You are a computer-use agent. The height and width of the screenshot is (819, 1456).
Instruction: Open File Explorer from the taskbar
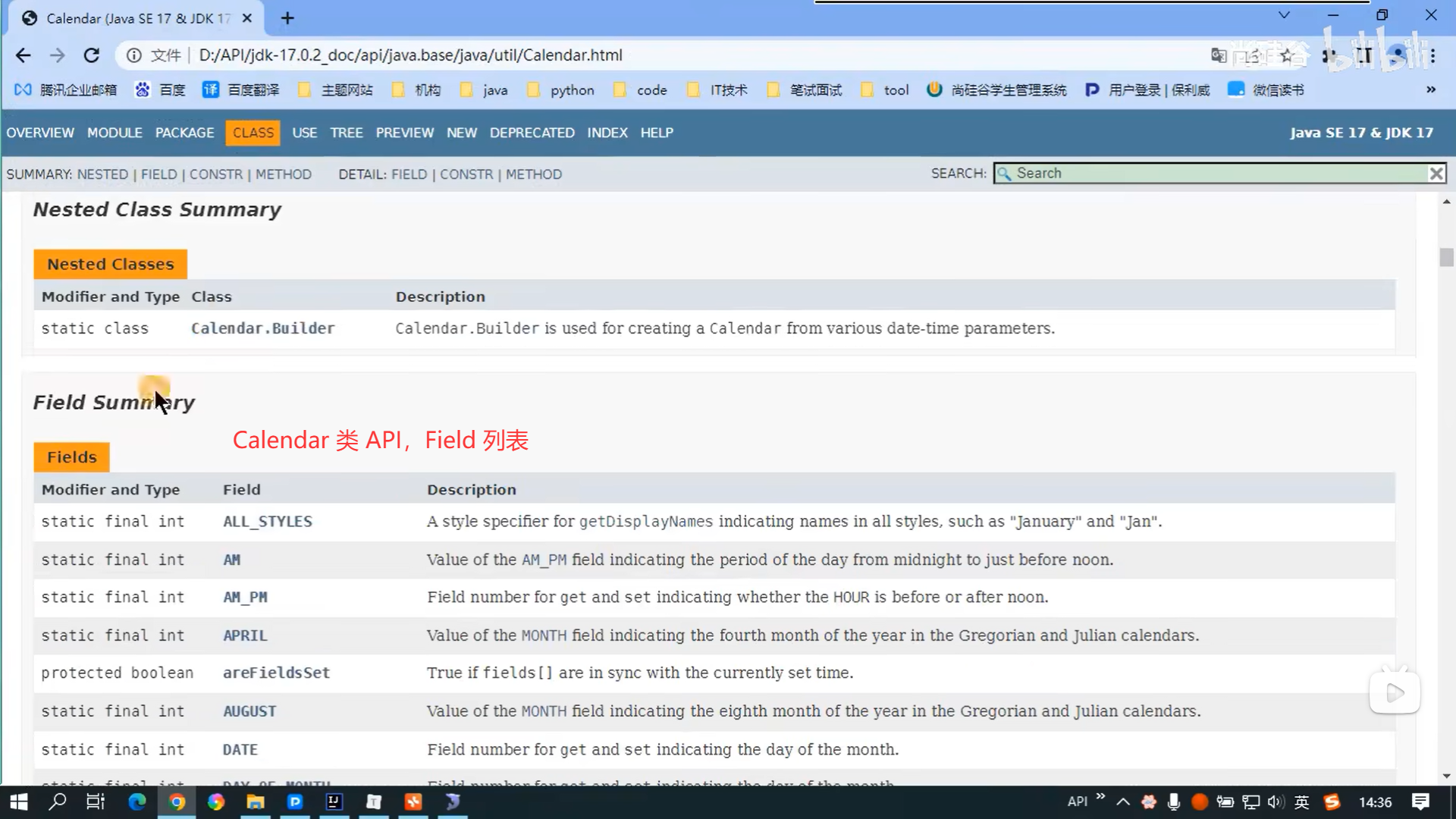point(256,802)
